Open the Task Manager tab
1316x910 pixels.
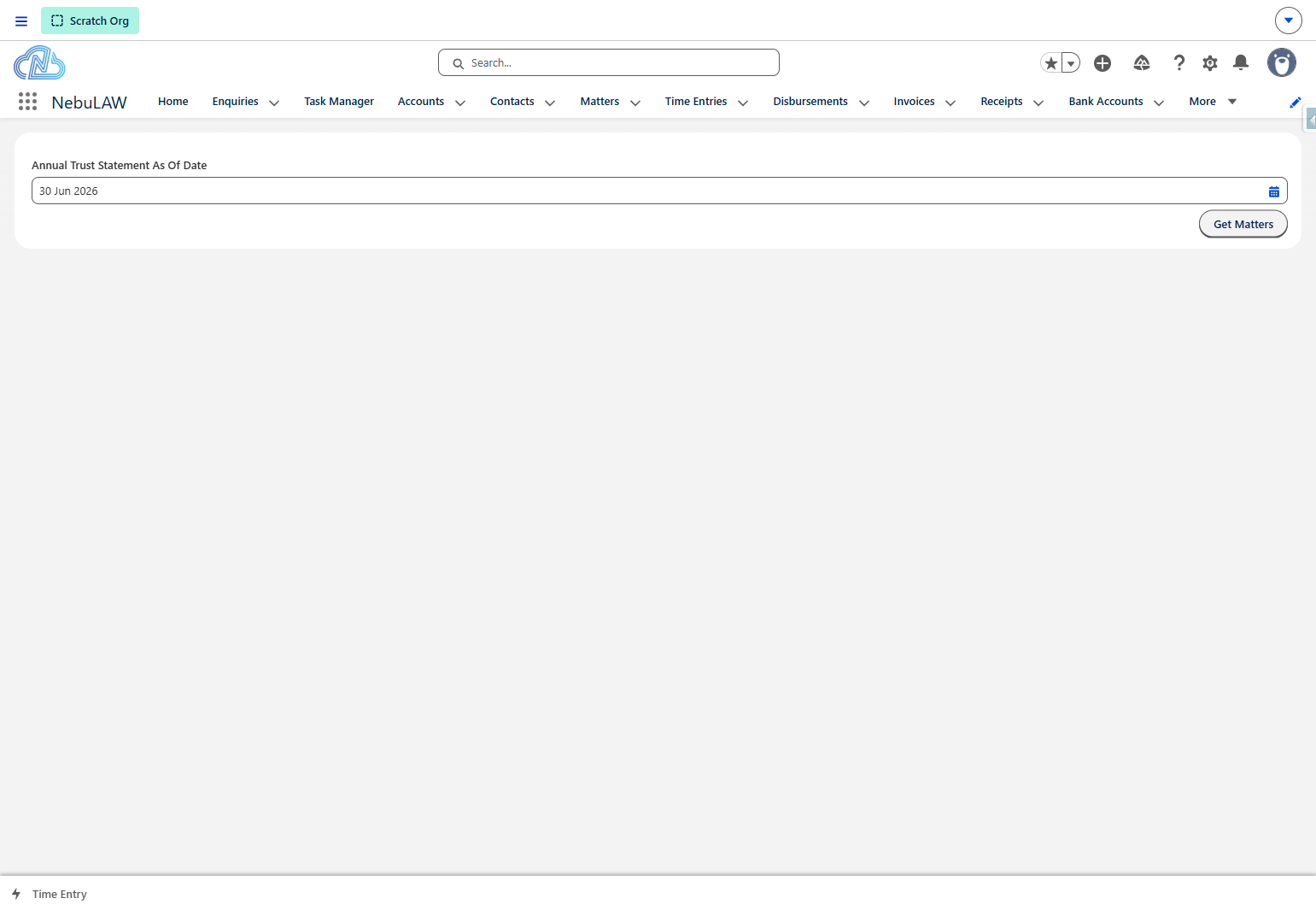[339, 102]
